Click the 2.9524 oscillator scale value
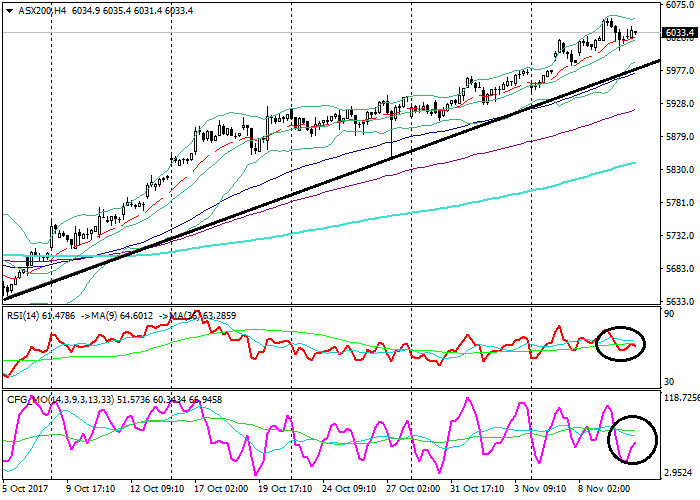The height and width of the screenshot is (500, 700). pos(678,472)
